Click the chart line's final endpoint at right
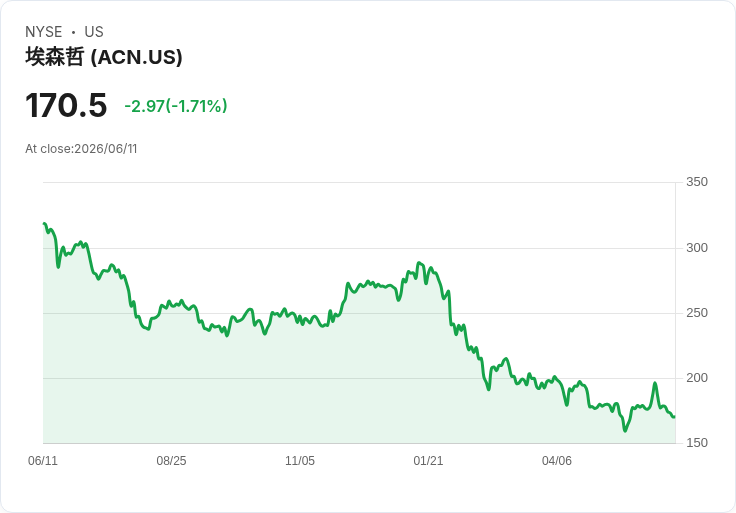The height and width of the screenshot is (513, 736). [x=674, y=416]
